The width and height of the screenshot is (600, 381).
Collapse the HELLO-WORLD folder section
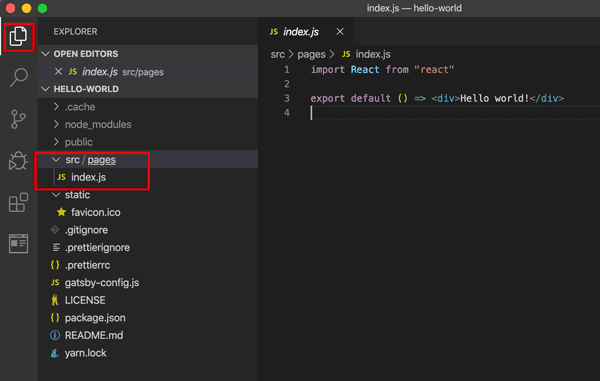(46, 89)
